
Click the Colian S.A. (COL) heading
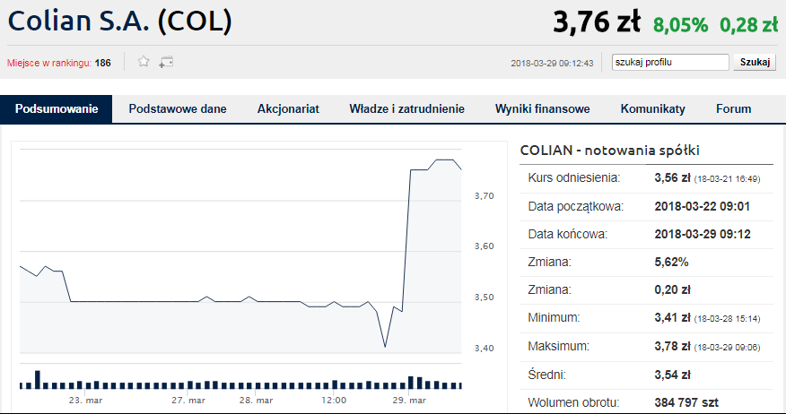tap(120, 21)
